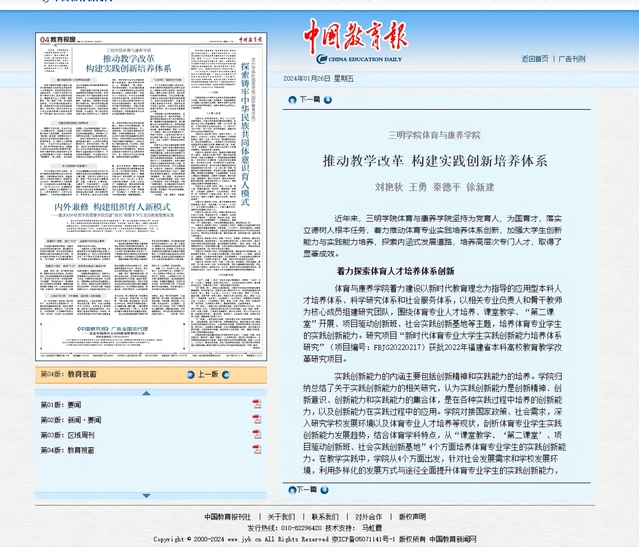Open 联系我们 footer link
Image resolution: width=639 pixels, height=547 pixels.
point(325,517)
